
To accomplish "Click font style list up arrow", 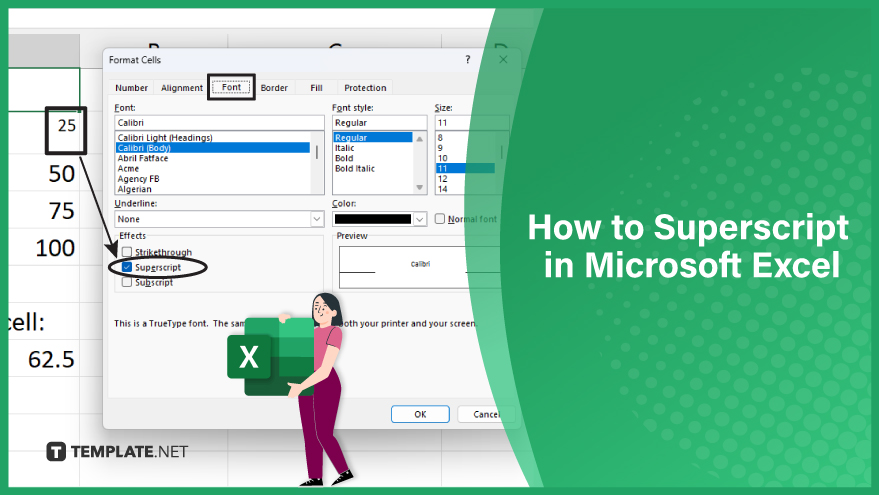I will click(x=419, y=138).
